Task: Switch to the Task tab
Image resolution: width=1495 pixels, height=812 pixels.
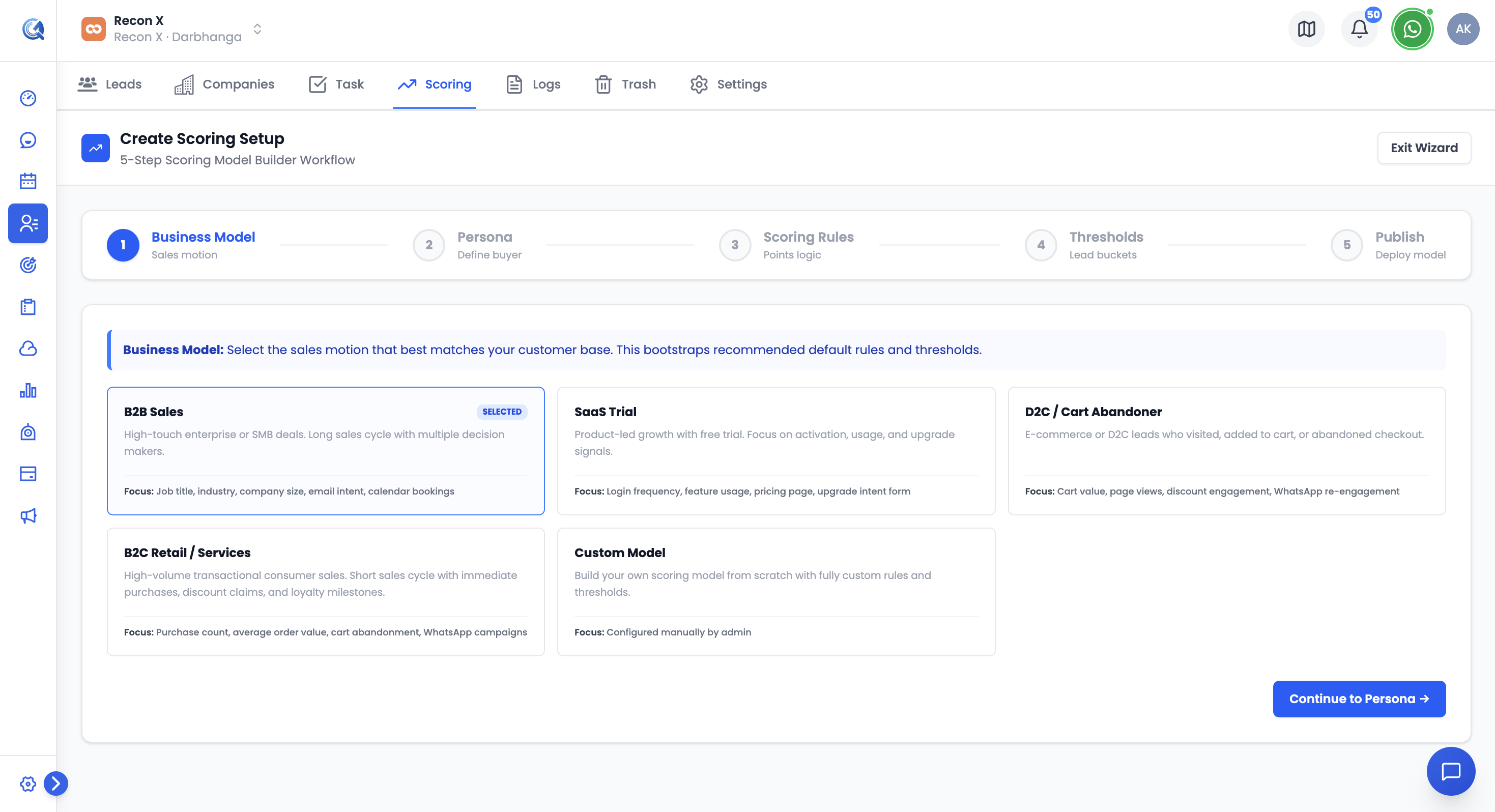Action: tap(336, 84)
